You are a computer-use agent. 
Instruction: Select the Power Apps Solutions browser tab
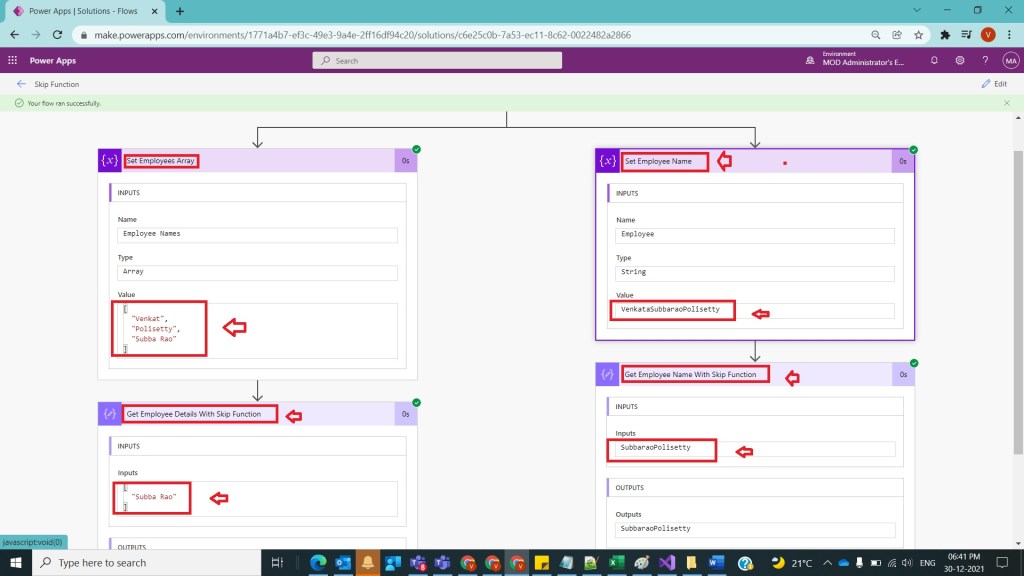(x=85, y=11)
